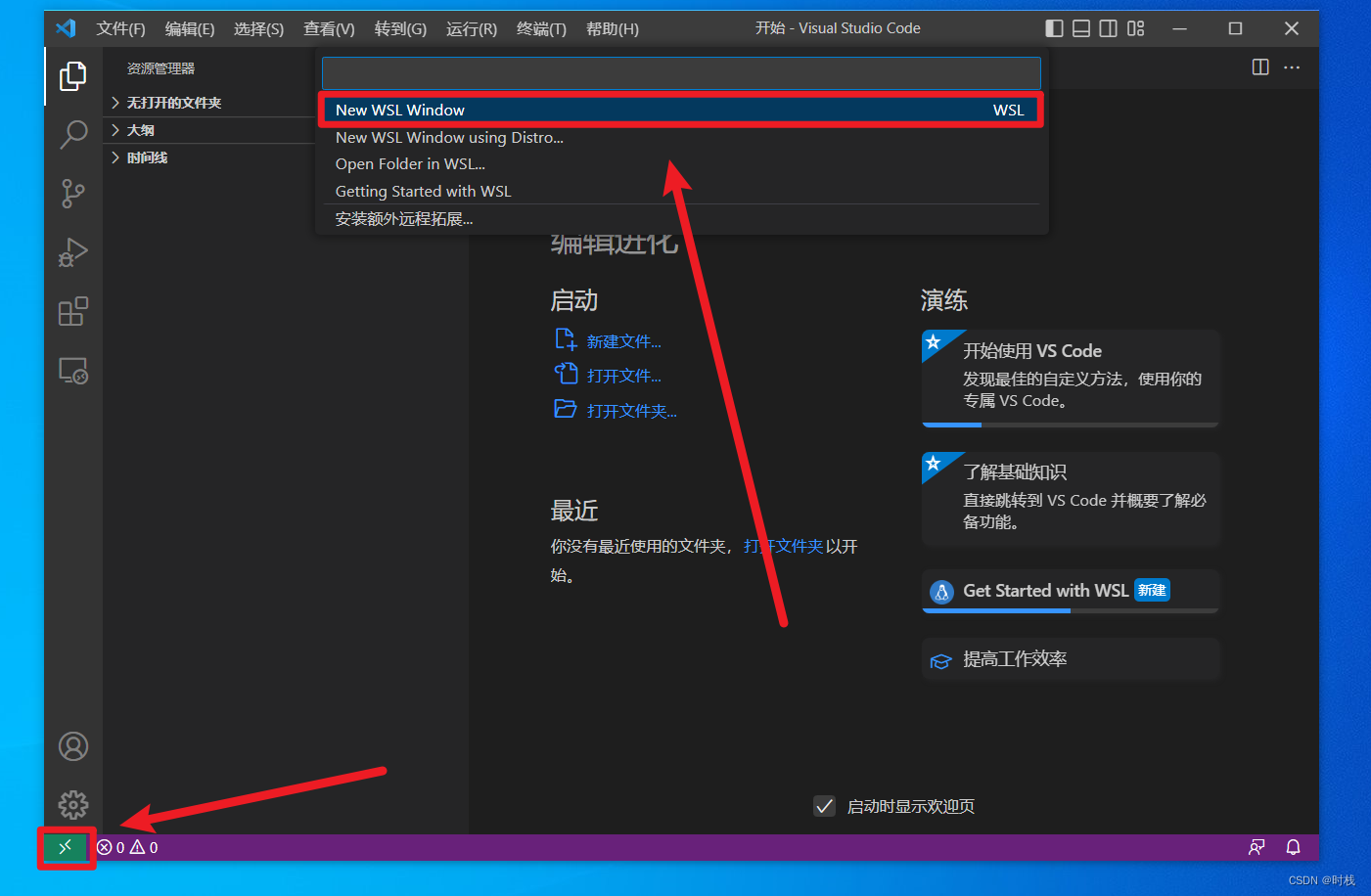1371x896 pixels.
Task: Toggle the 启动时显示欢迎页 checkbox
Action: 825,806
